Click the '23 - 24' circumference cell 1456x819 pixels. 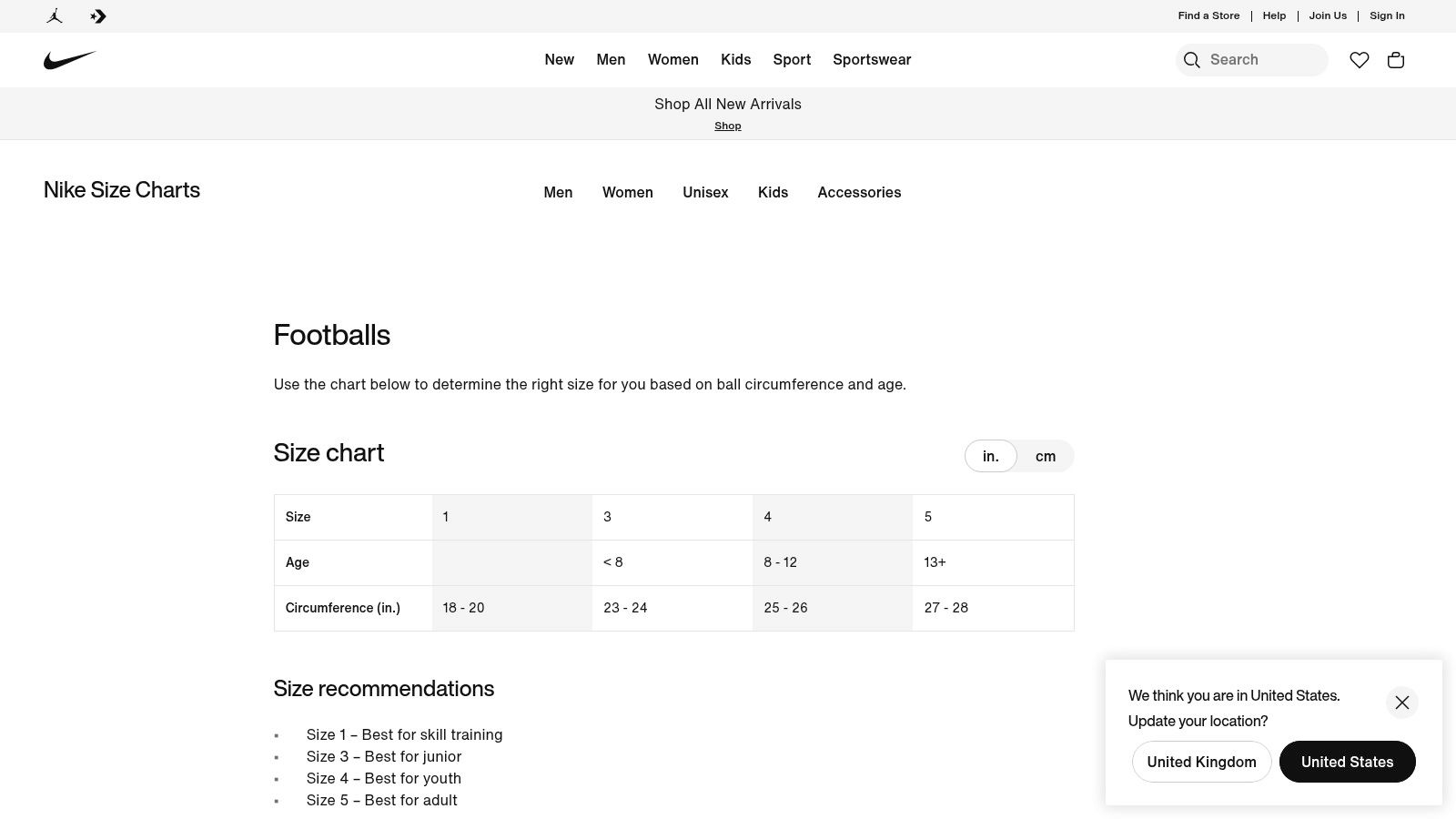coord(672,608)
